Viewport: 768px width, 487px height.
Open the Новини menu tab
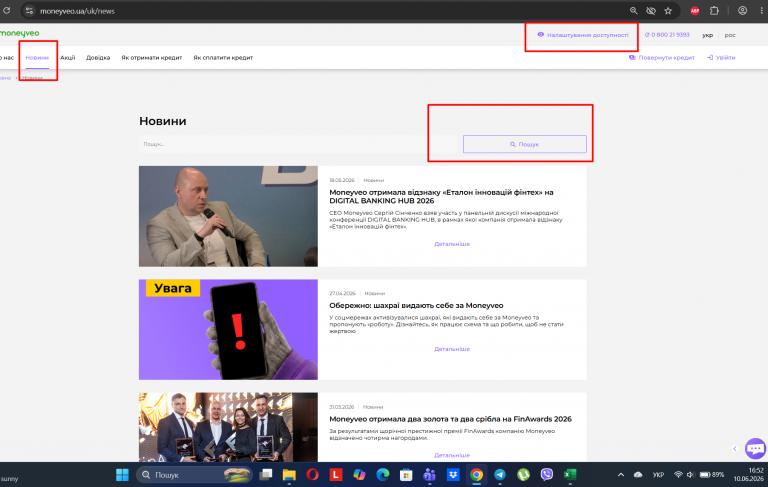tap(37, 58)
